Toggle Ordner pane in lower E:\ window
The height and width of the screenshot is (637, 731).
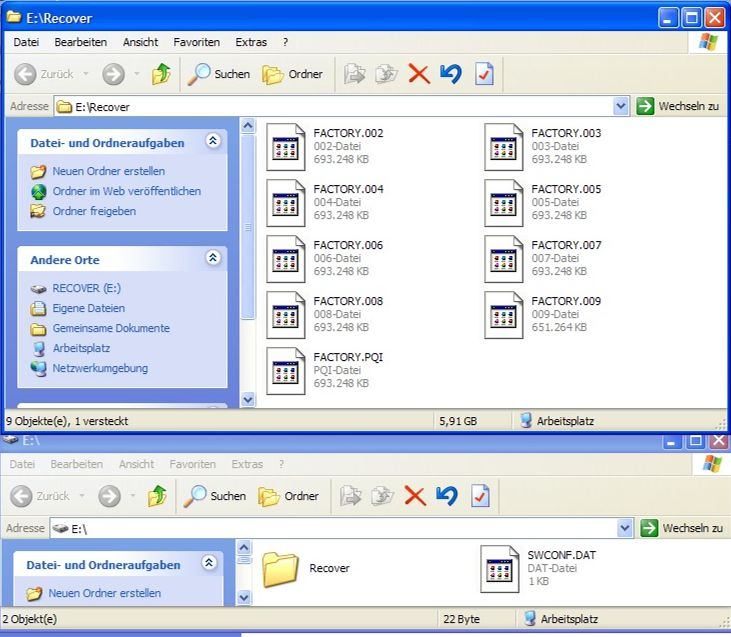pos(289,496)
